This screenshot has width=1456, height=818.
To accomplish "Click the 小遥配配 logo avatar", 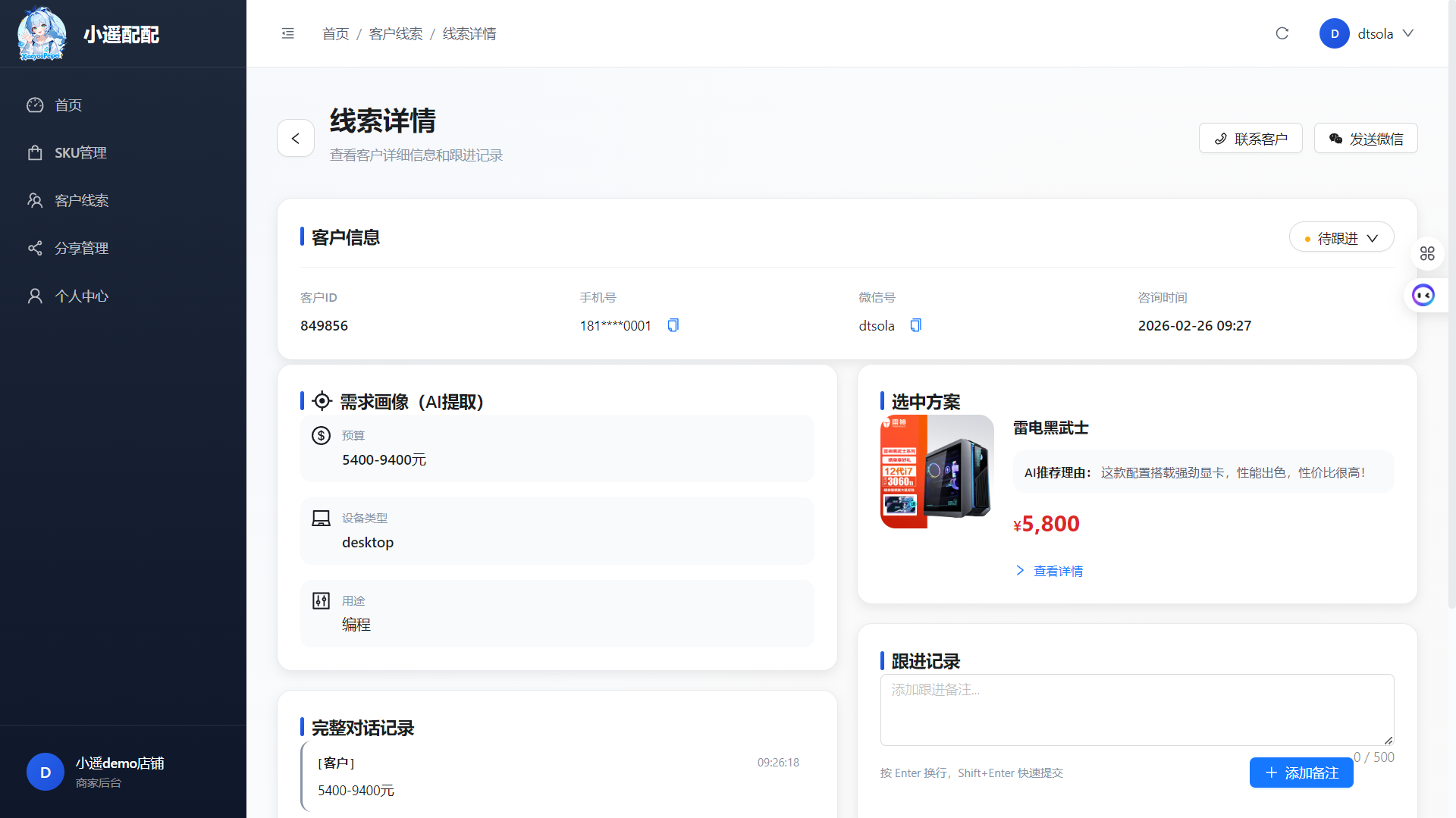I will tap(42, 34).
